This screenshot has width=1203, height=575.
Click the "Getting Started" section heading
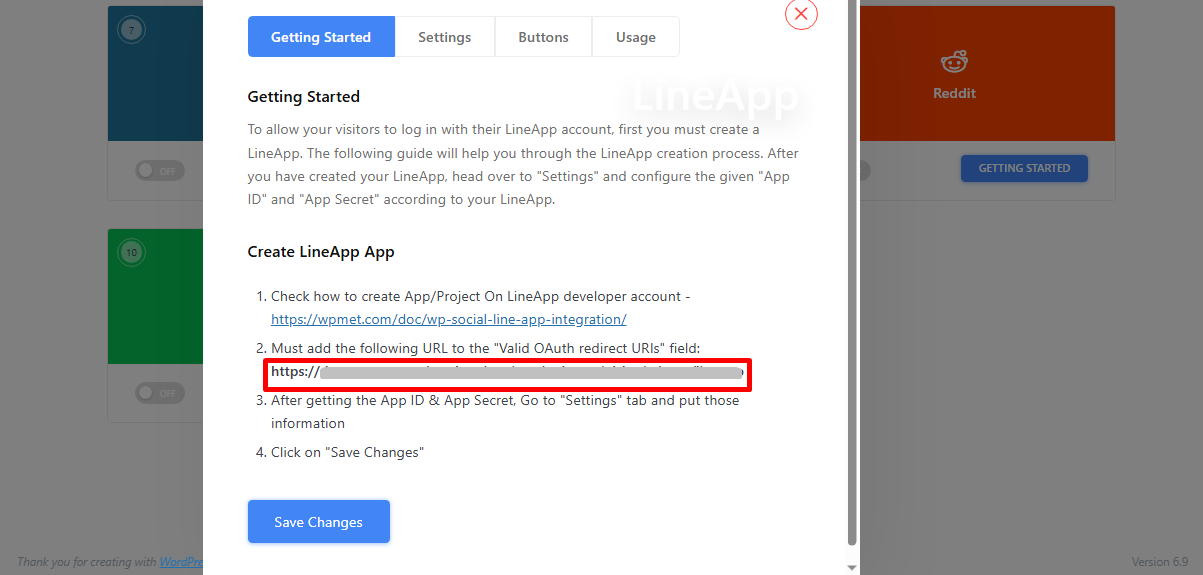[x=304, y=97]
